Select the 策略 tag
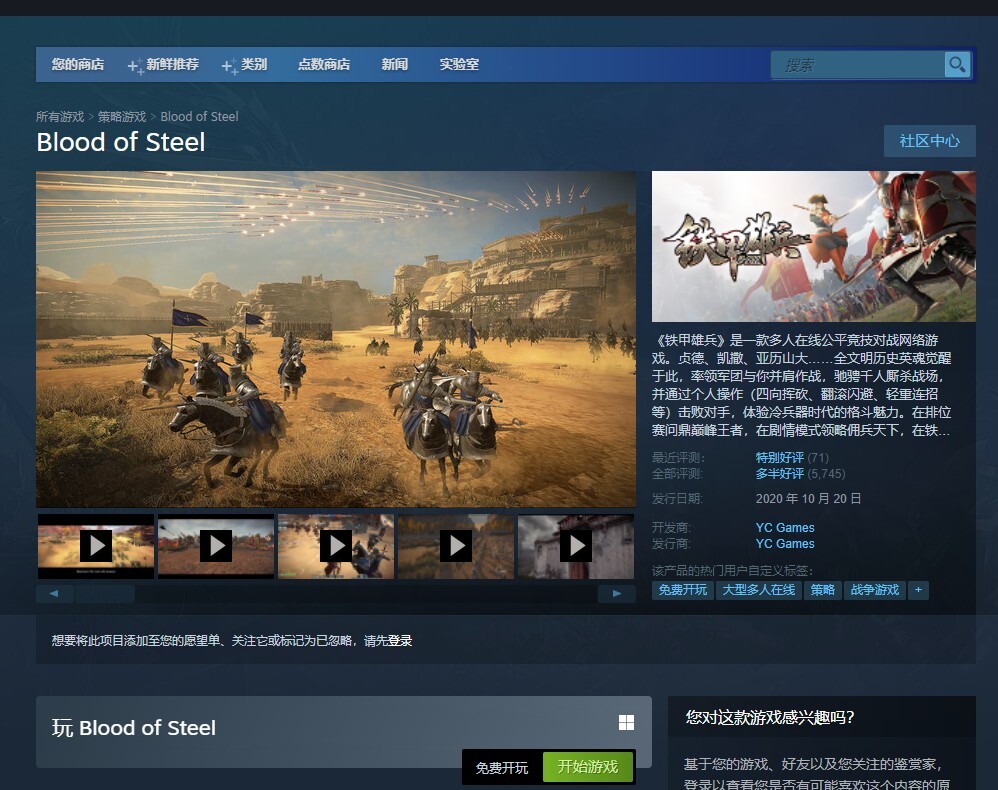 pos(823,590)
